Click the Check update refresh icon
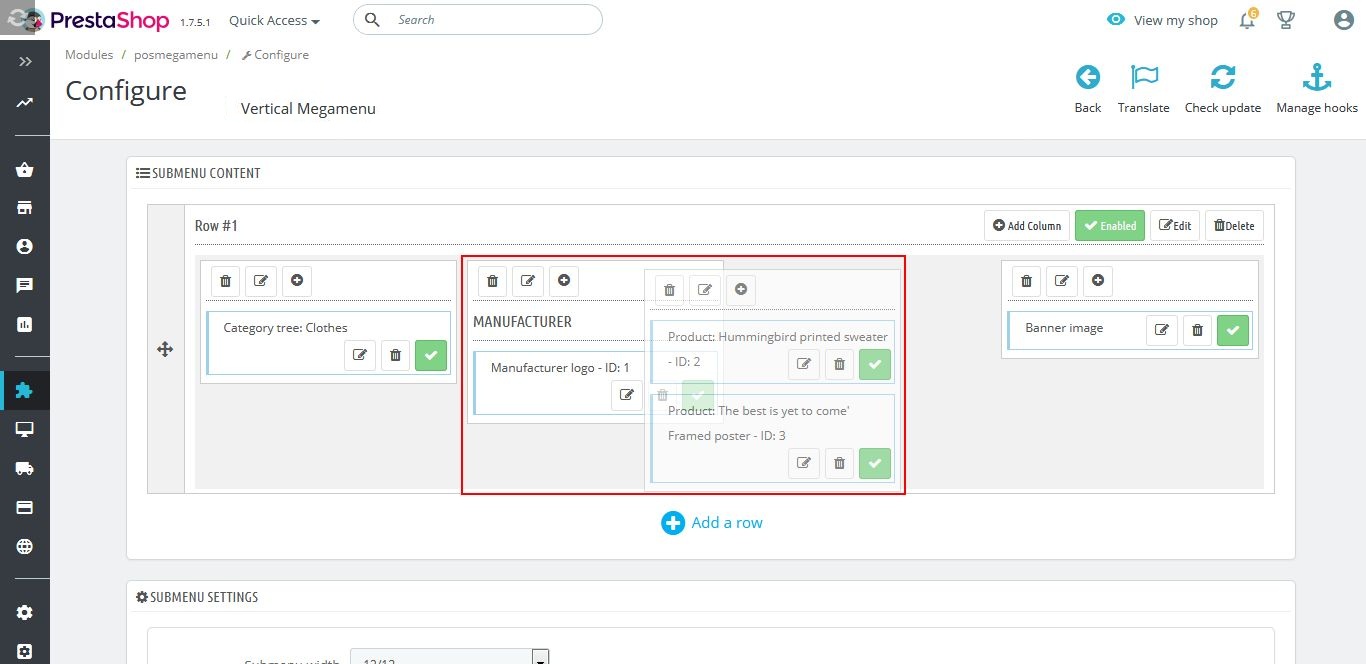 tap(1222, 78)
